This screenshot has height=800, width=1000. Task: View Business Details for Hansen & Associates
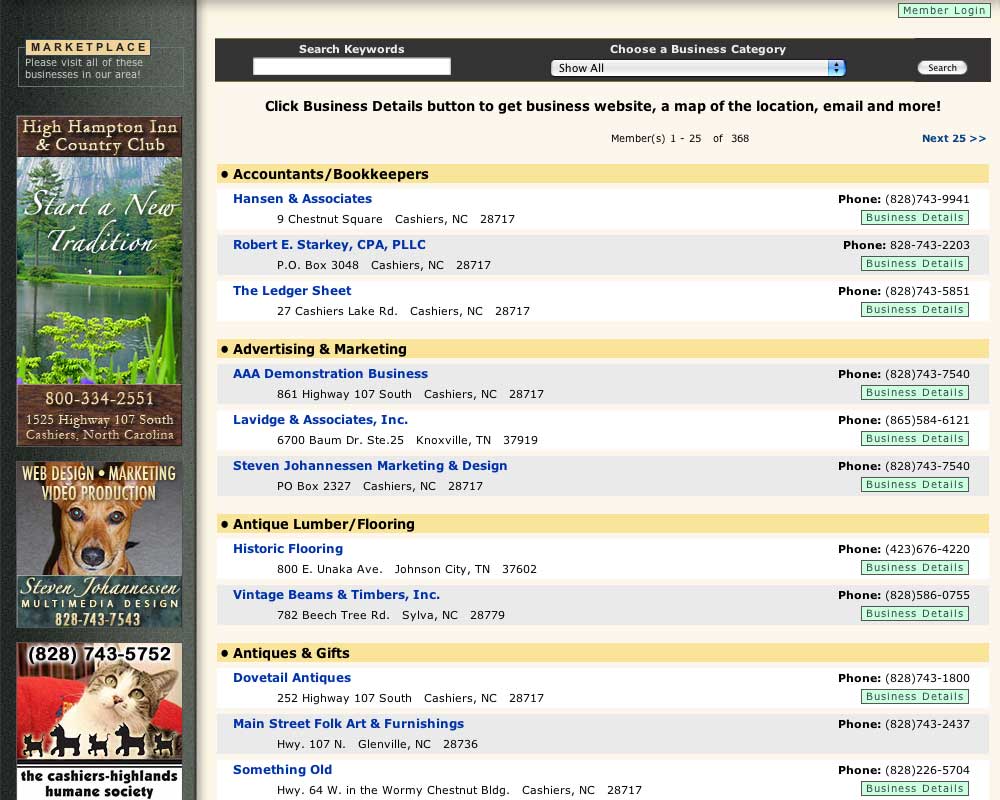[x=915, y=218]
